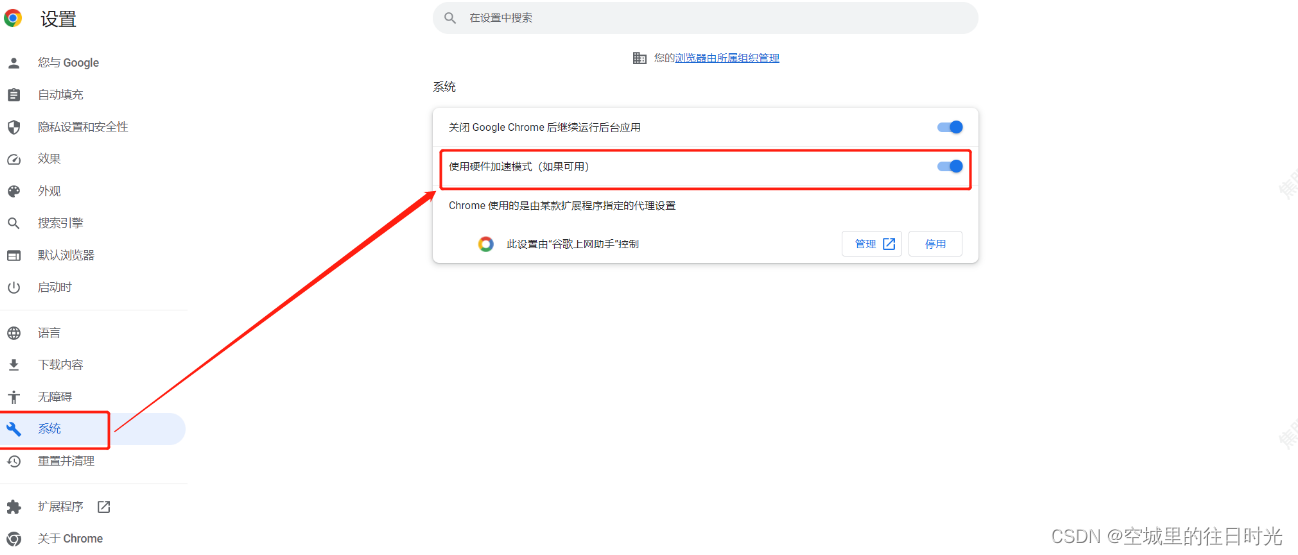Click the 管理 button for proxy extension
Screen dimensions: 1298x555
coord(872,244)
